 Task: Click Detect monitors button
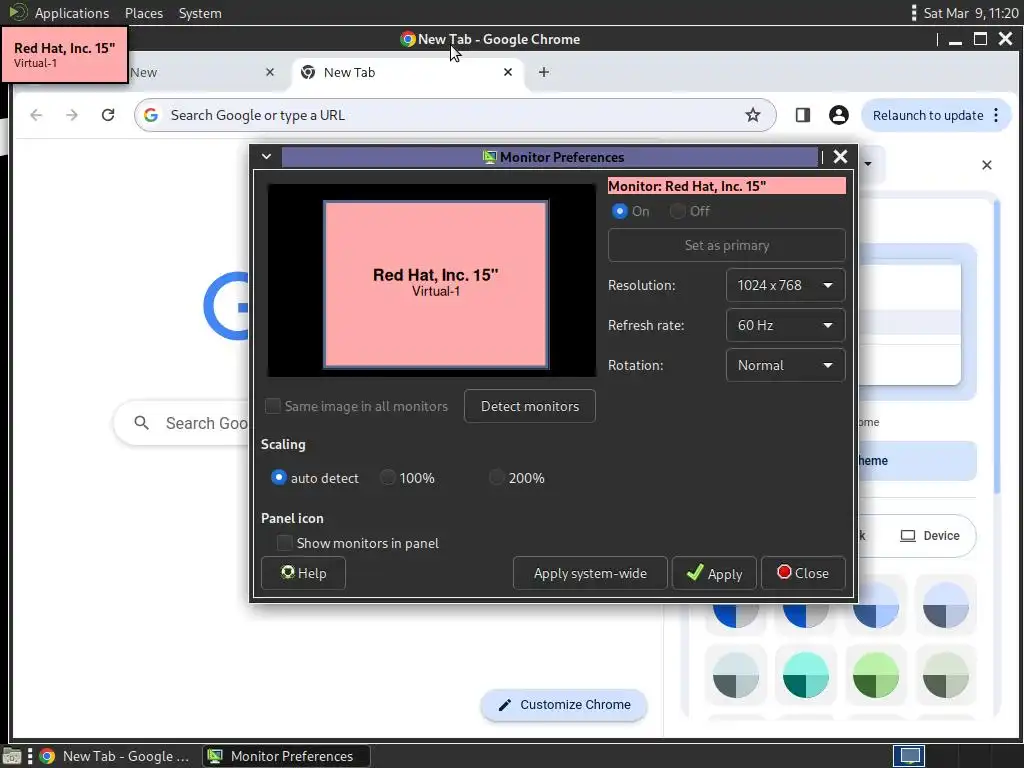click(x=530, y=406)
